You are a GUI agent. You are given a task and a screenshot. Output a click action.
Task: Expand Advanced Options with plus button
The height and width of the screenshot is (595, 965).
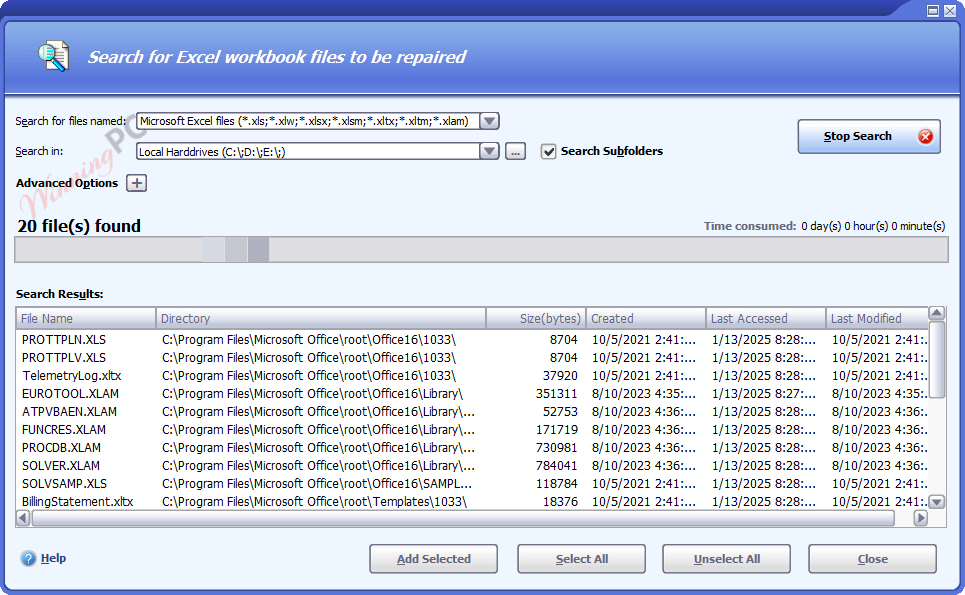point(137,183)
